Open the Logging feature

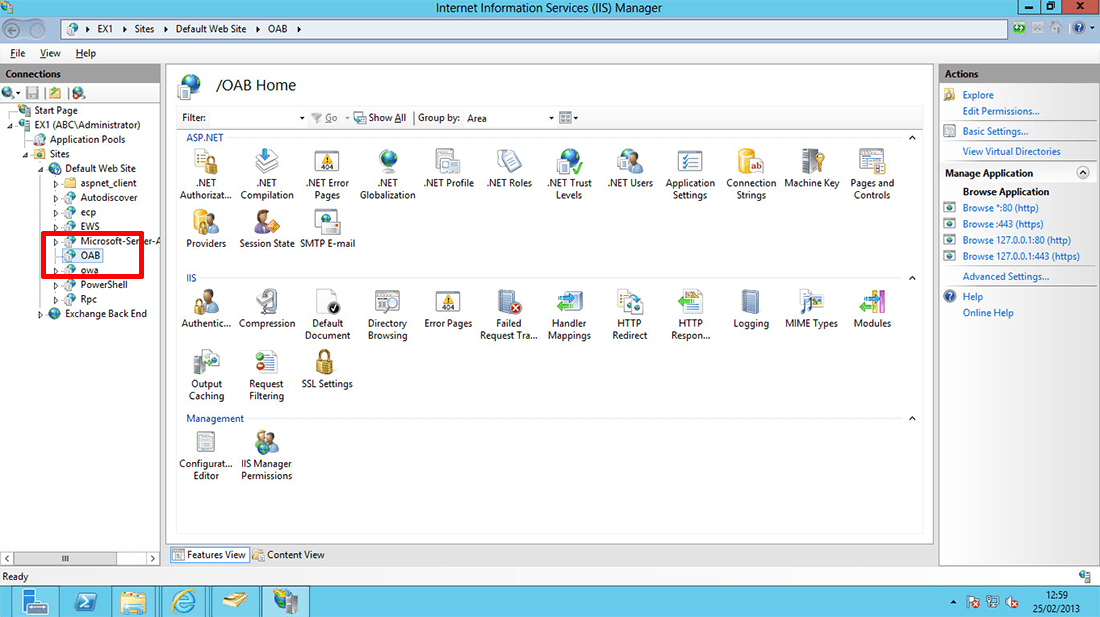coord(751,309)
